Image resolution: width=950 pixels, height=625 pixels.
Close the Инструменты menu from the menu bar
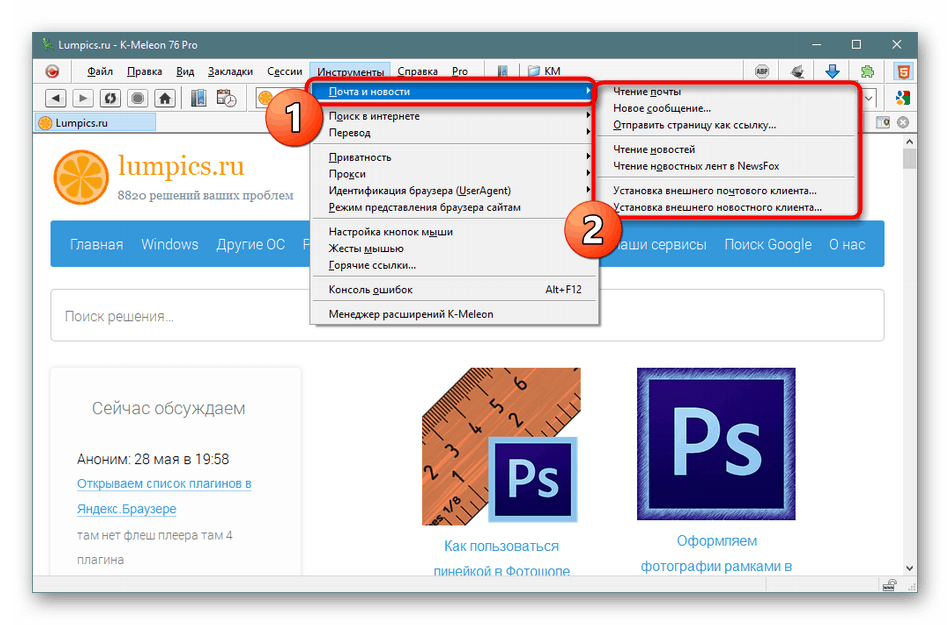pos(350,71)
